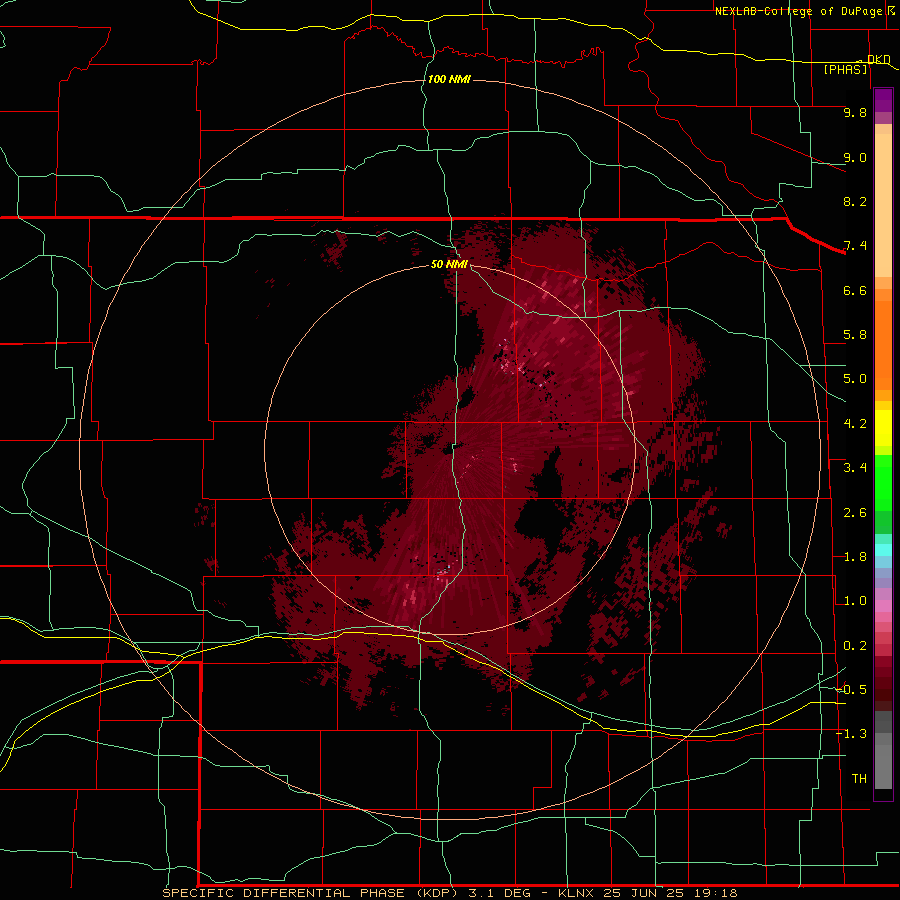Click the 0.2 scale value

click(x=855, y=646)
